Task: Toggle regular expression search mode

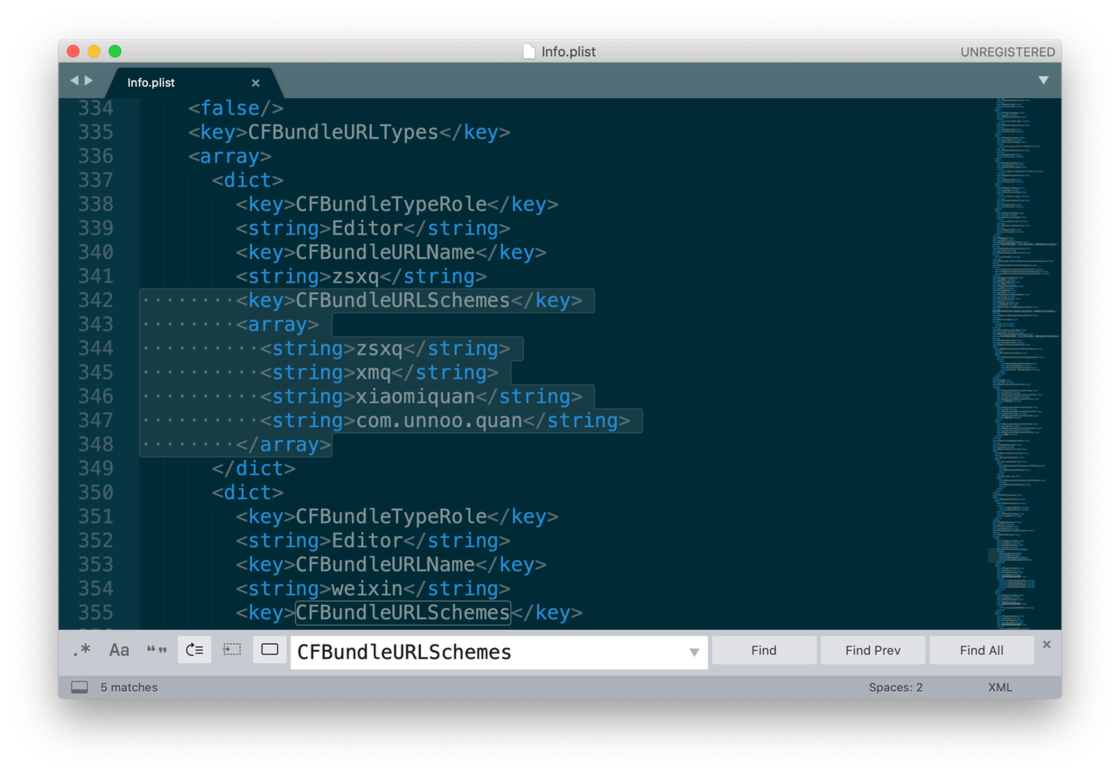Action: [x=81, y=650]
